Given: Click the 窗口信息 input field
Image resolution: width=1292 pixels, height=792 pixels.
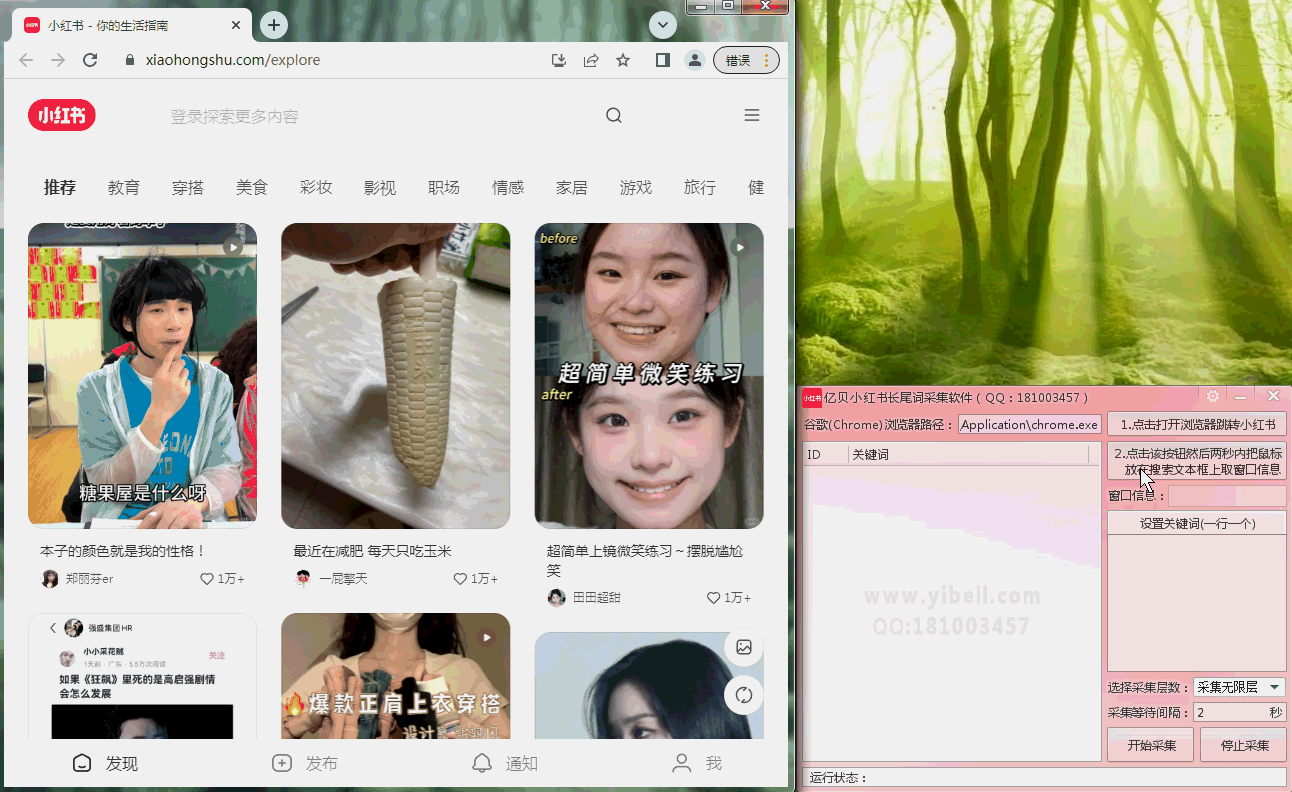Looking at the screenshot, I should [x=1227, y=496].
